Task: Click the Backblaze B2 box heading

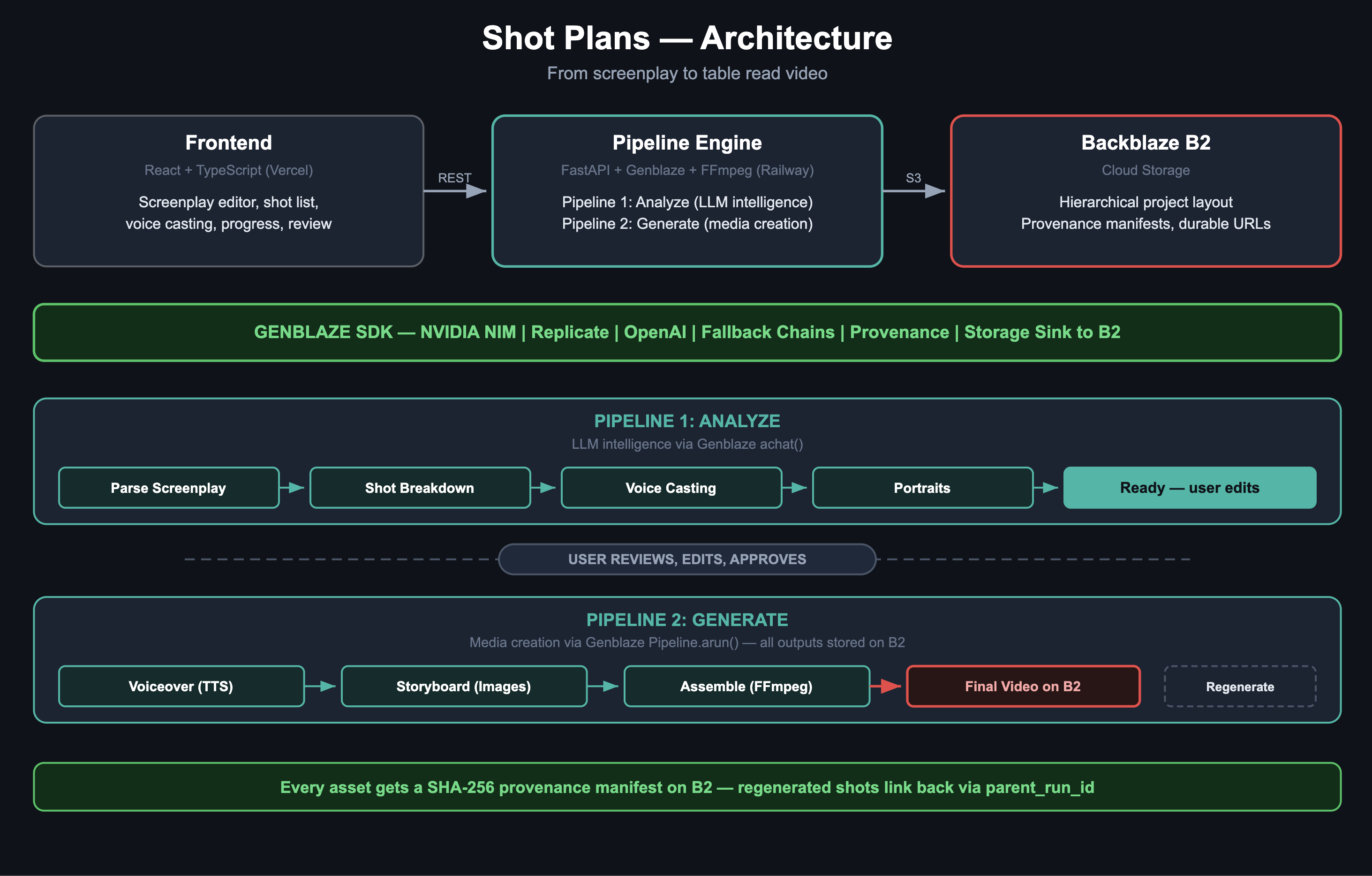Action: (1145, 143)
